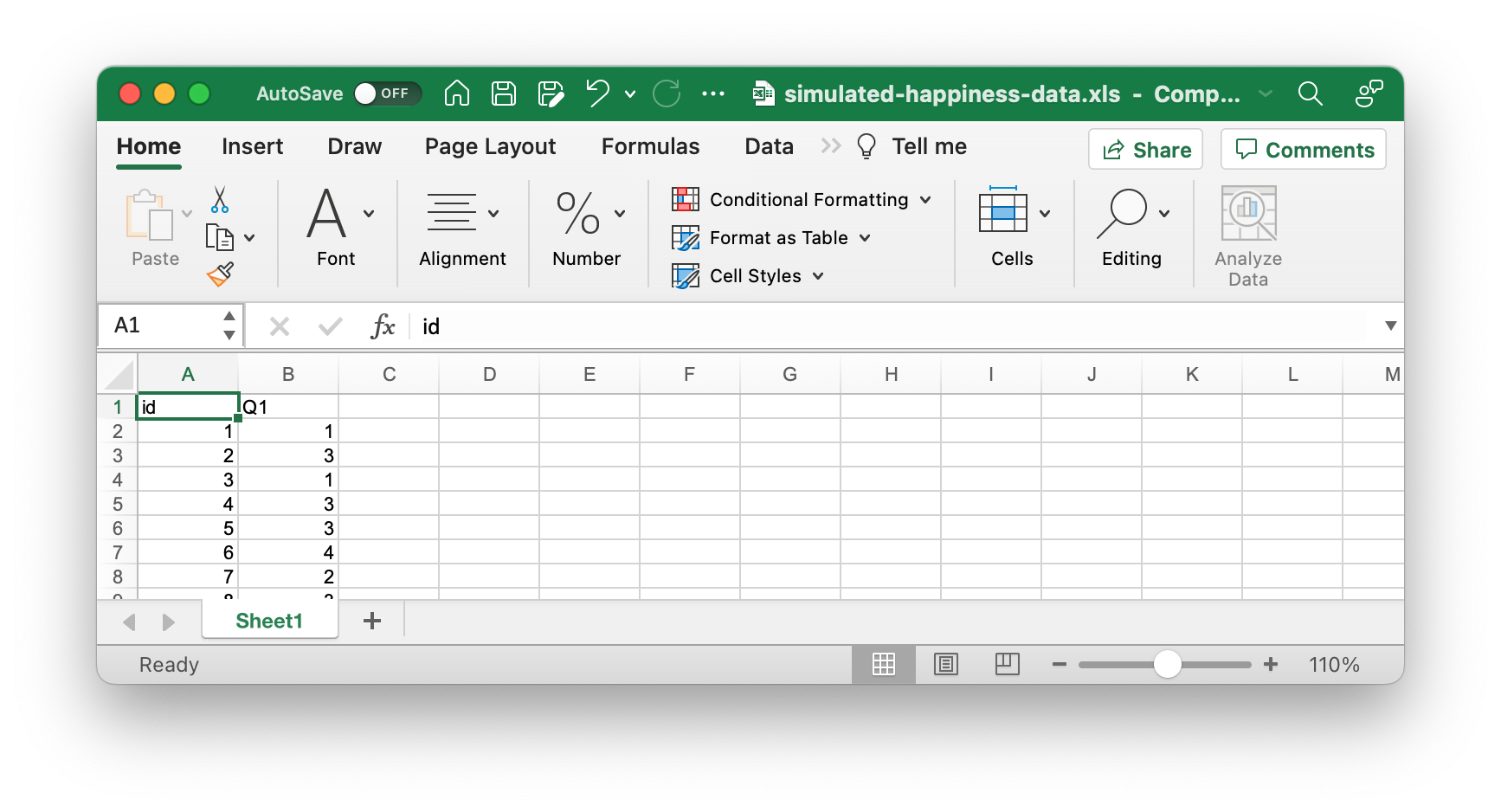Switch to the Insert tab
The width and height of the screenshot is (1501, 812).
[252, 146]
